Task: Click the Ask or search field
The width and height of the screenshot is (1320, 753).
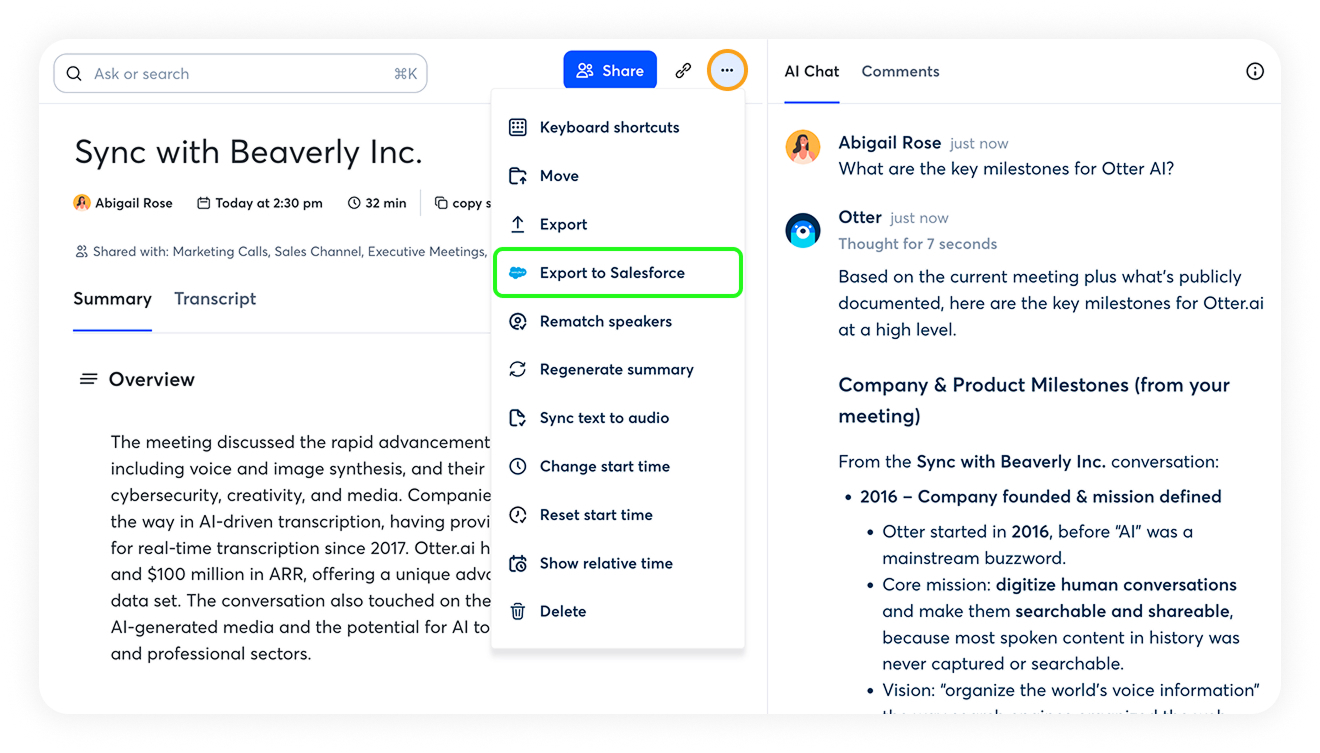Action: (240, 74)
